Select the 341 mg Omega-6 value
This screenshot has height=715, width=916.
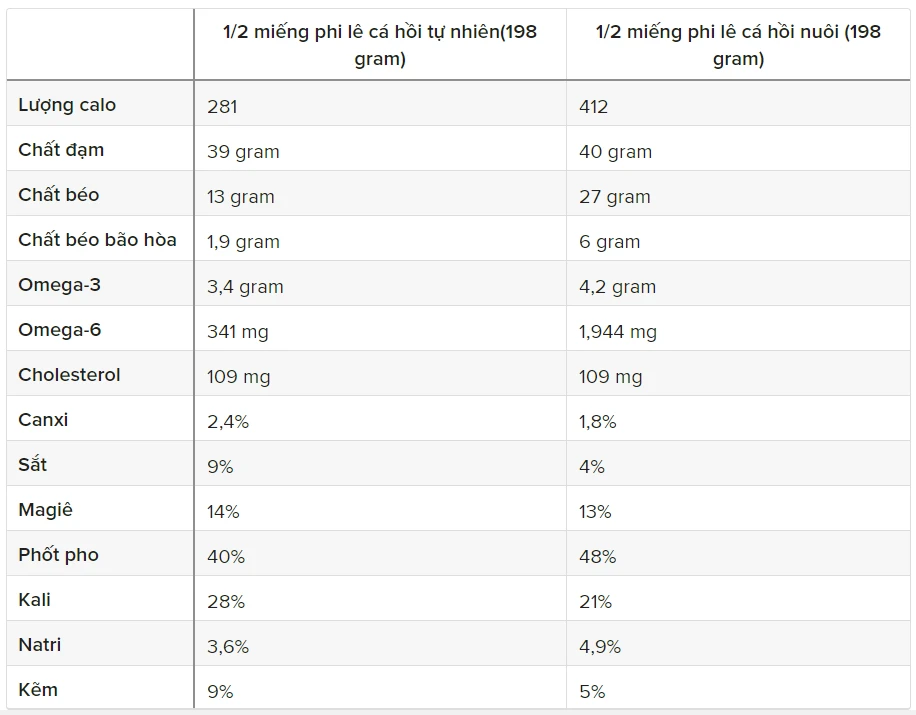point(238,332)
